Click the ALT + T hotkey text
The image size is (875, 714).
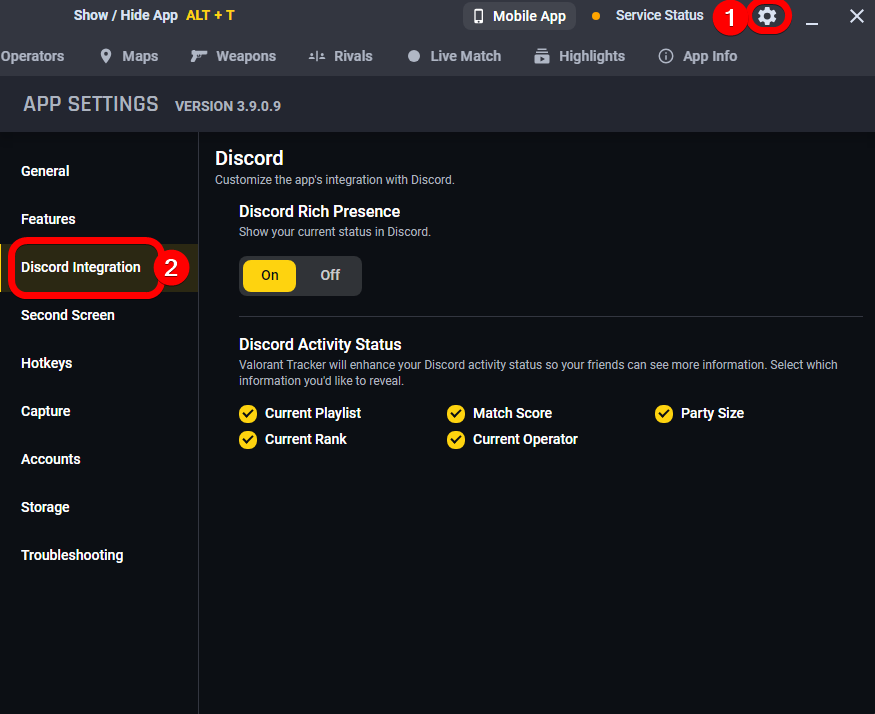(x=210, y=16)
